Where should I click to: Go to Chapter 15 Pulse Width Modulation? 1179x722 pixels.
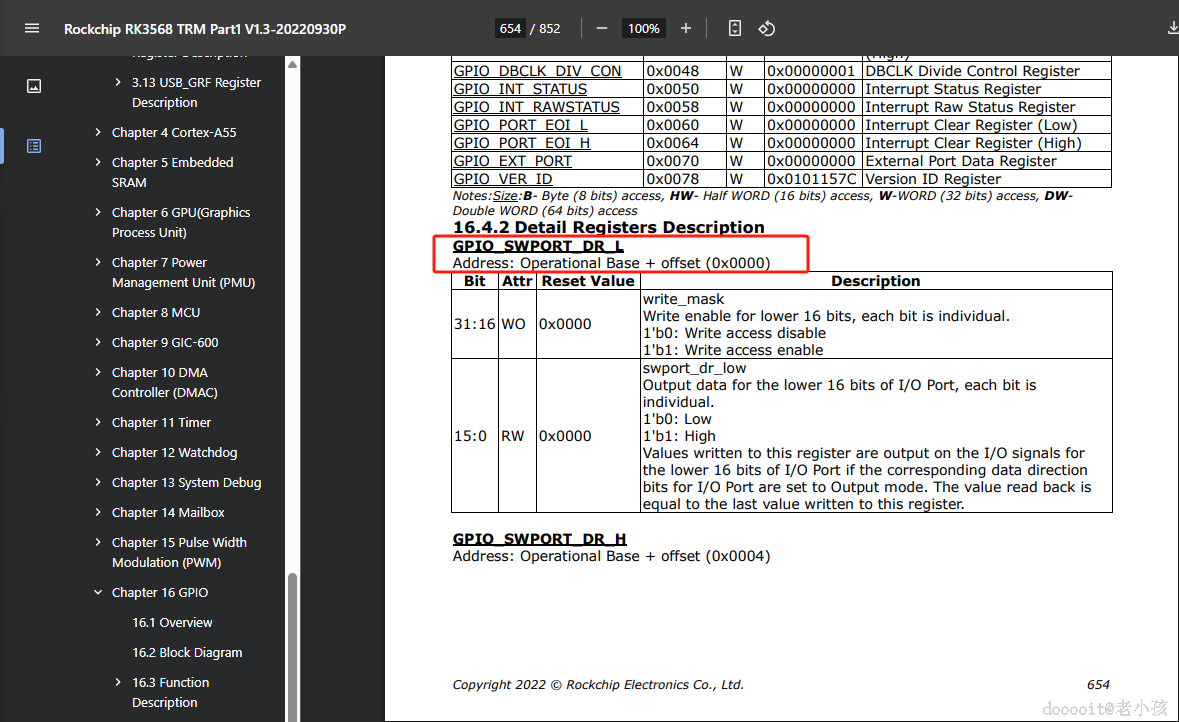179,552
